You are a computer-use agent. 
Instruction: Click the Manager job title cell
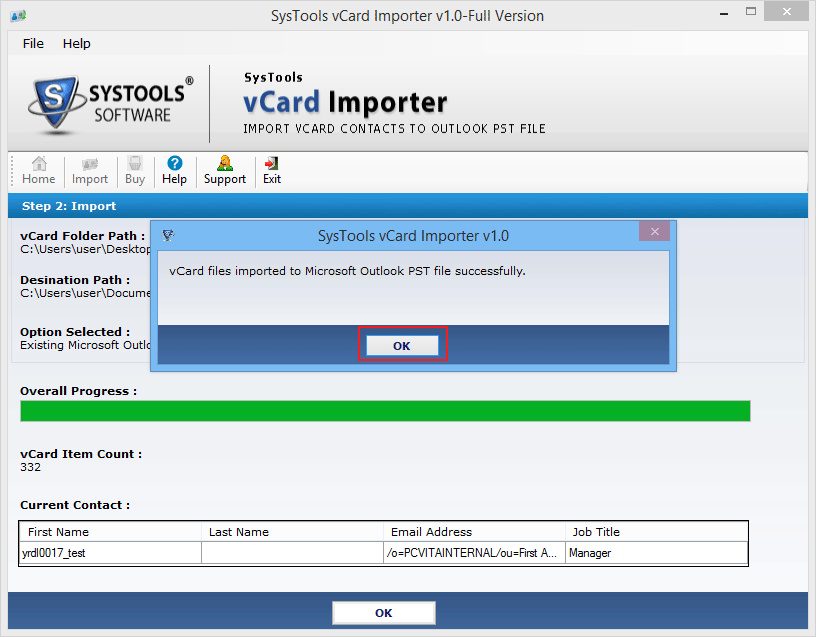click(657, 553)
